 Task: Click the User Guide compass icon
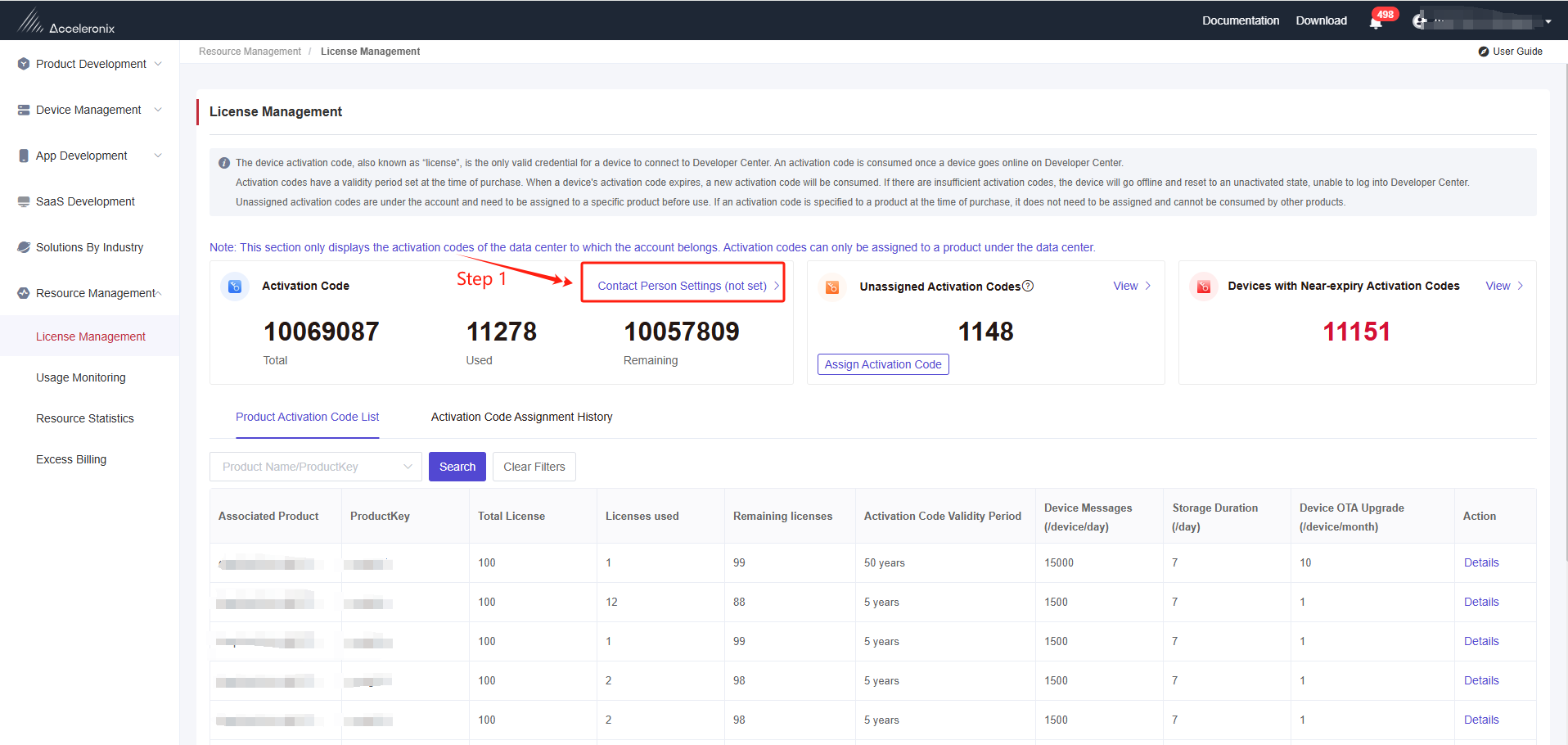(x=1484, y=52)
